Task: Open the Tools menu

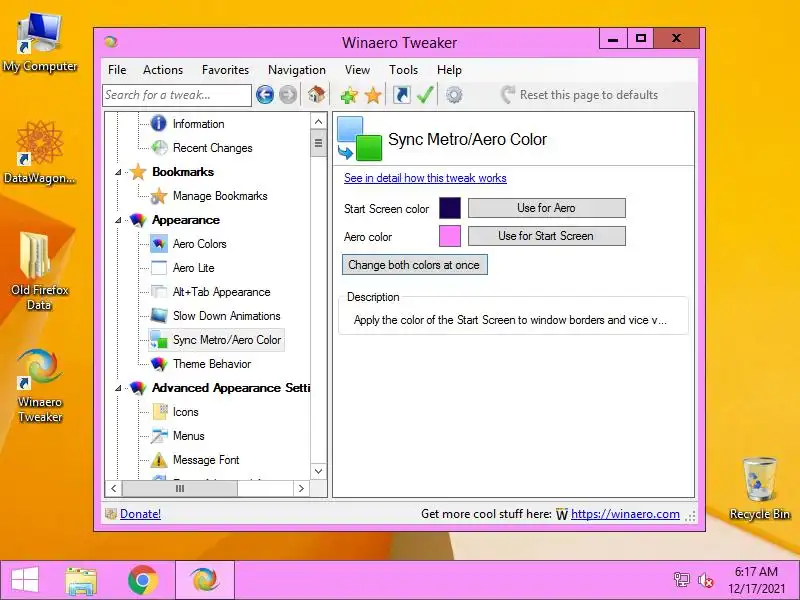Action: point(404,70)
